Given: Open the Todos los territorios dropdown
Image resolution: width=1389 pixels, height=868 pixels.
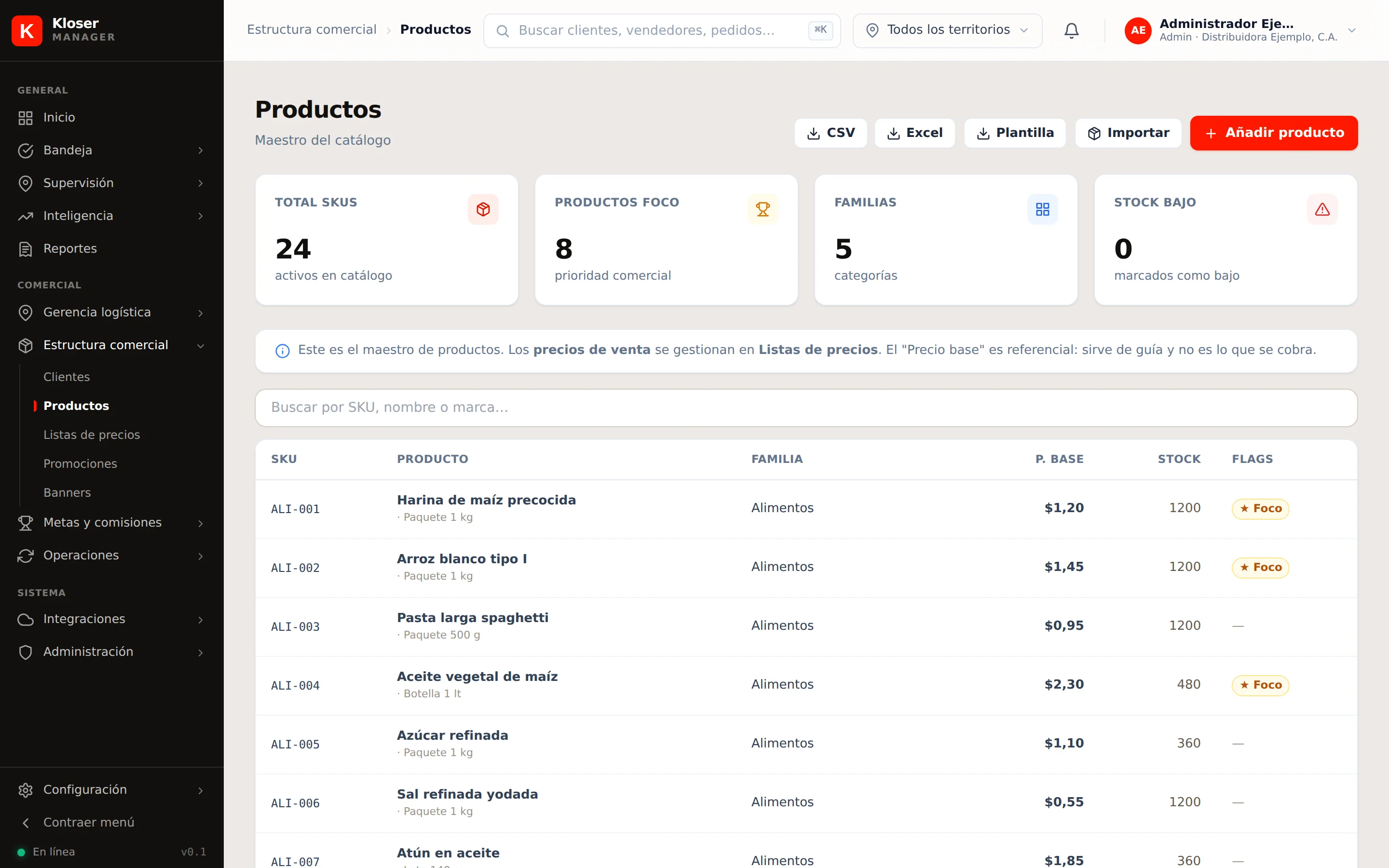Looking at the screenshot, I should pyautogui.click(x=947, y=30).
